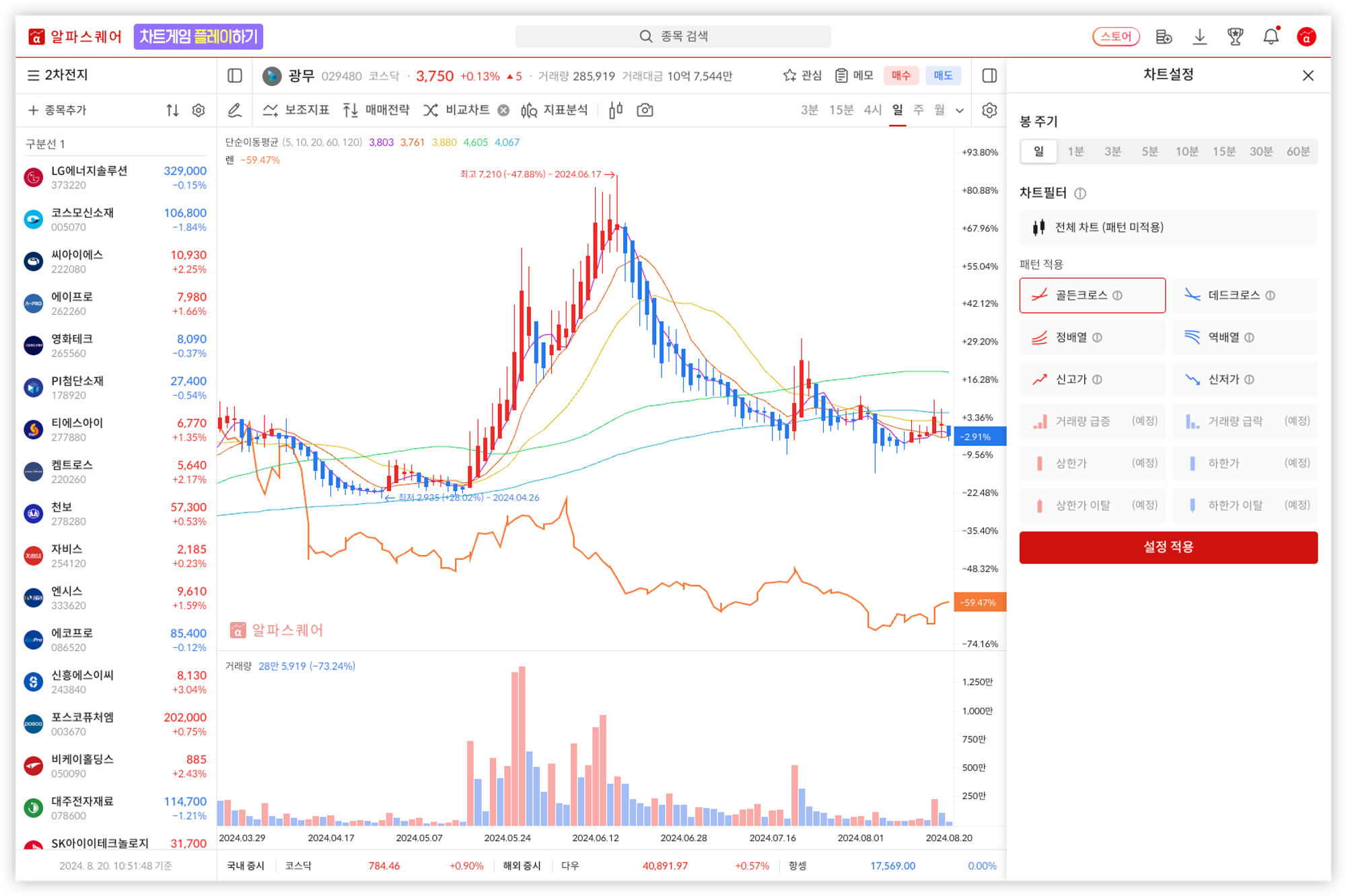Click 차트게임 플레이하기 banner button
This screenshot has width=1346, height=896.
(x=199, y=37)
